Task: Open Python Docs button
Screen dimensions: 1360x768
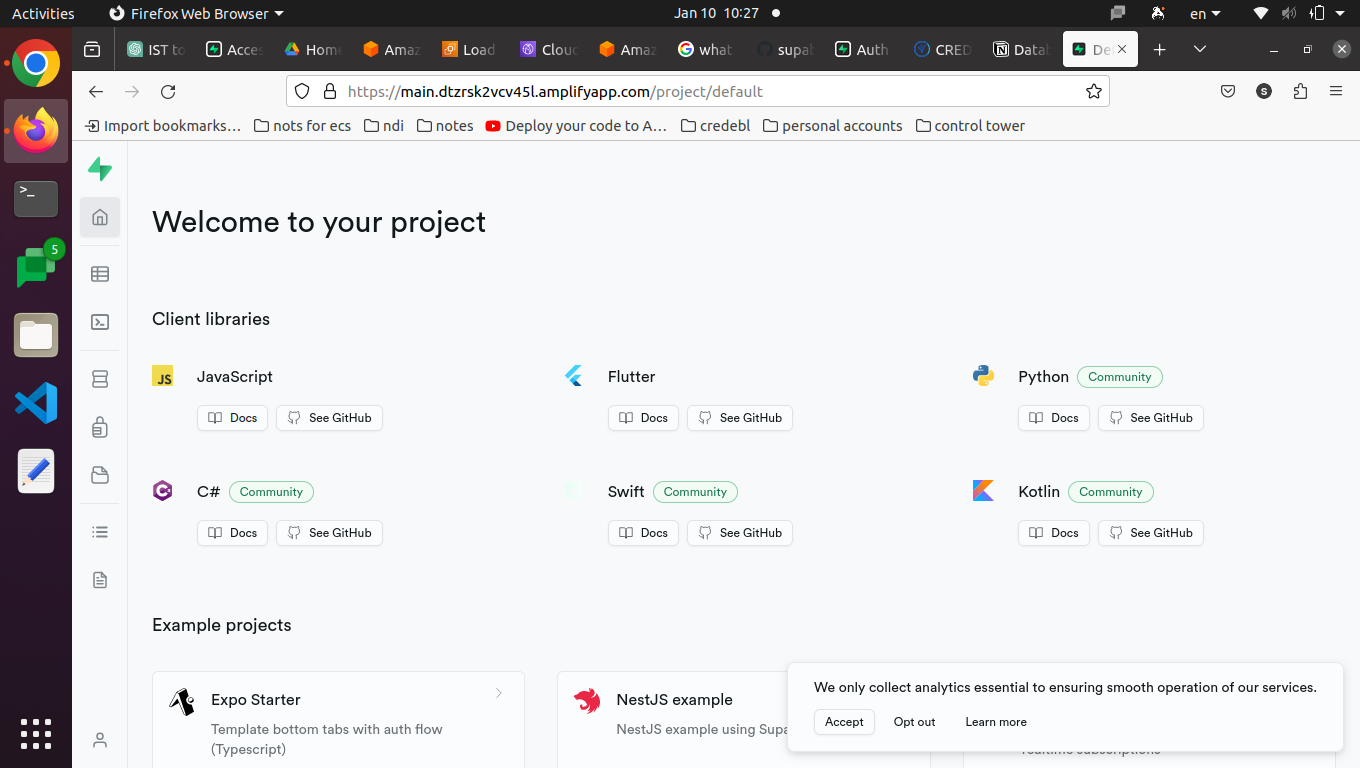Action: tap(1054, 418)
